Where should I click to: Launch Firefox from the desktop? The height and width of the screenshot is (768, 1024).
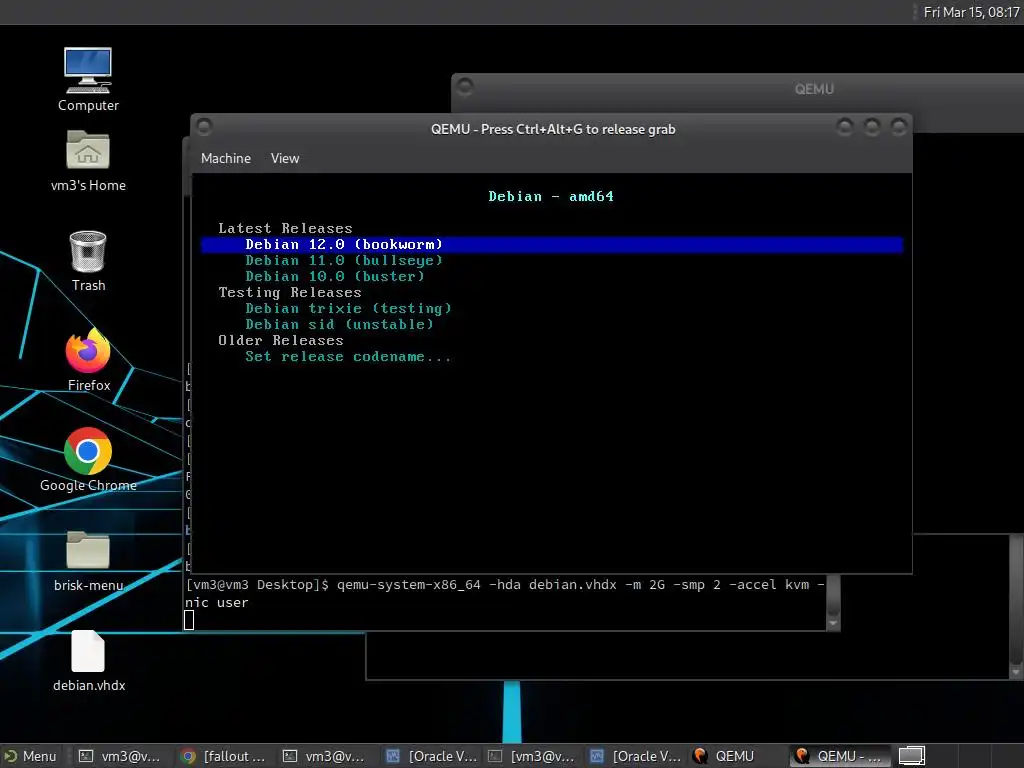click(88, 360)
